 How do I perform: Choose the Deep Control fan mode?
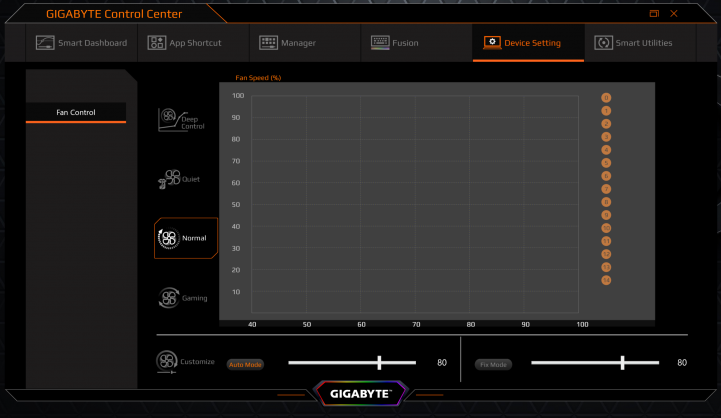click(x=181, y=120)
